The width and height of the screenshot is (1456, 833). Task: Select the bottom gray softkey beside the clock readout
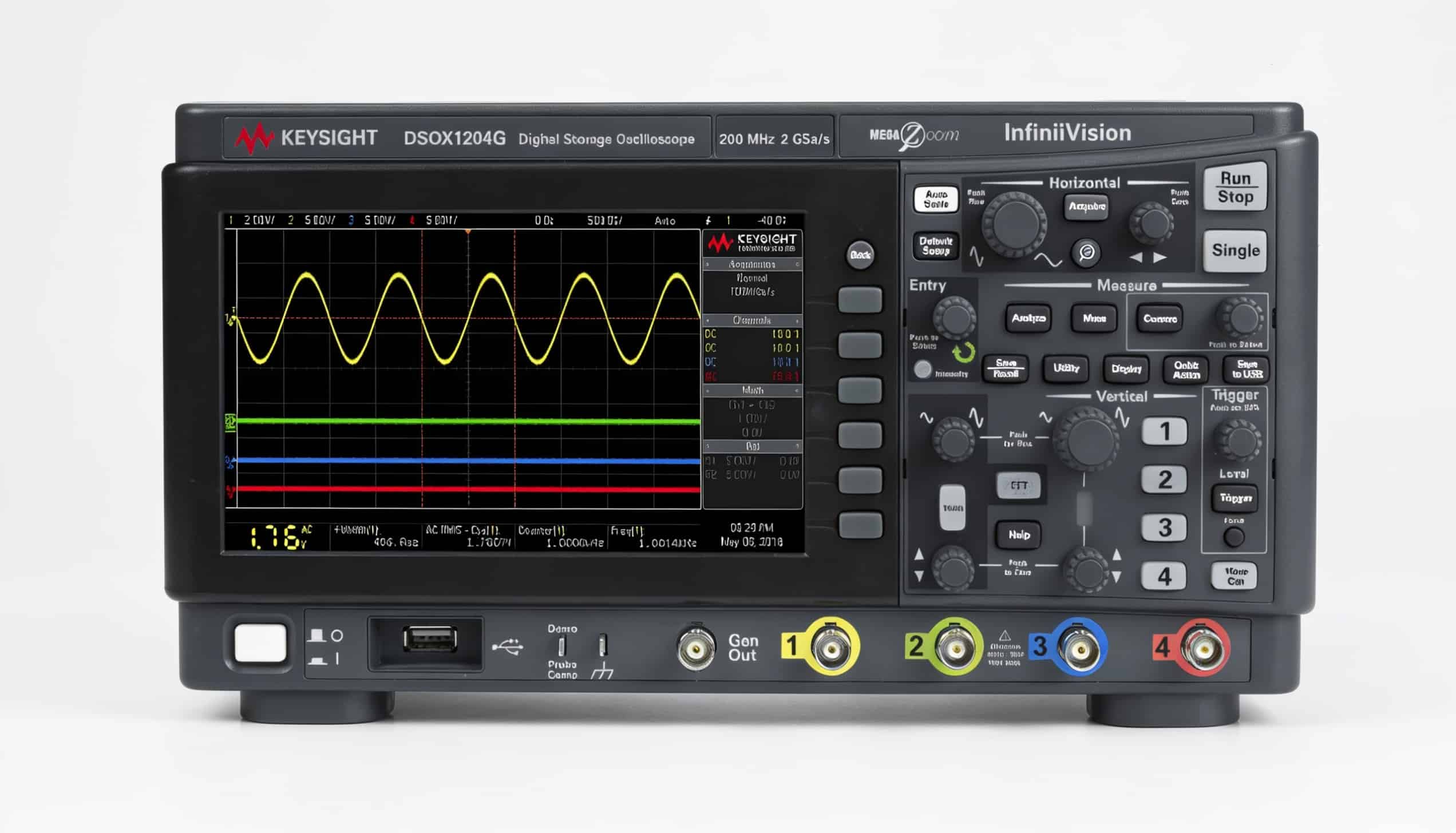point(860,525)
